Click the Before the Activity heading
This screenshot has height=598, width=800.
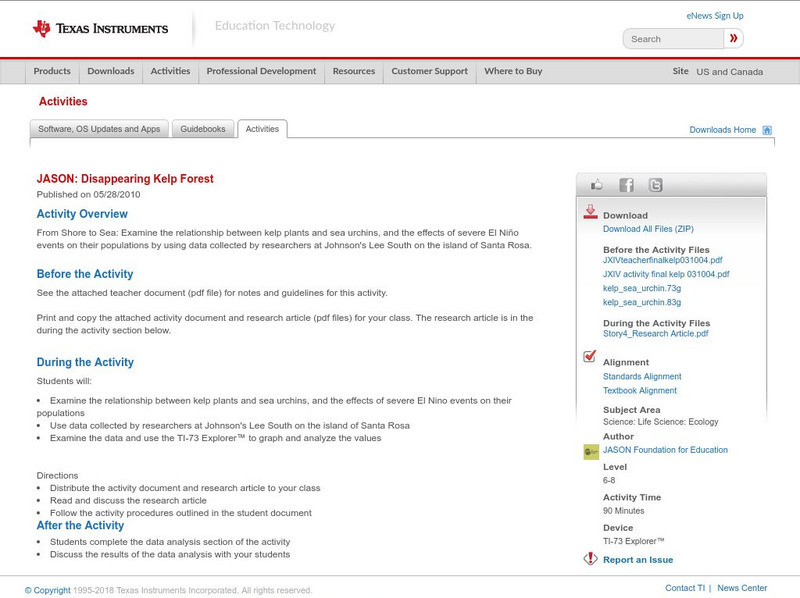pos(85,274)
